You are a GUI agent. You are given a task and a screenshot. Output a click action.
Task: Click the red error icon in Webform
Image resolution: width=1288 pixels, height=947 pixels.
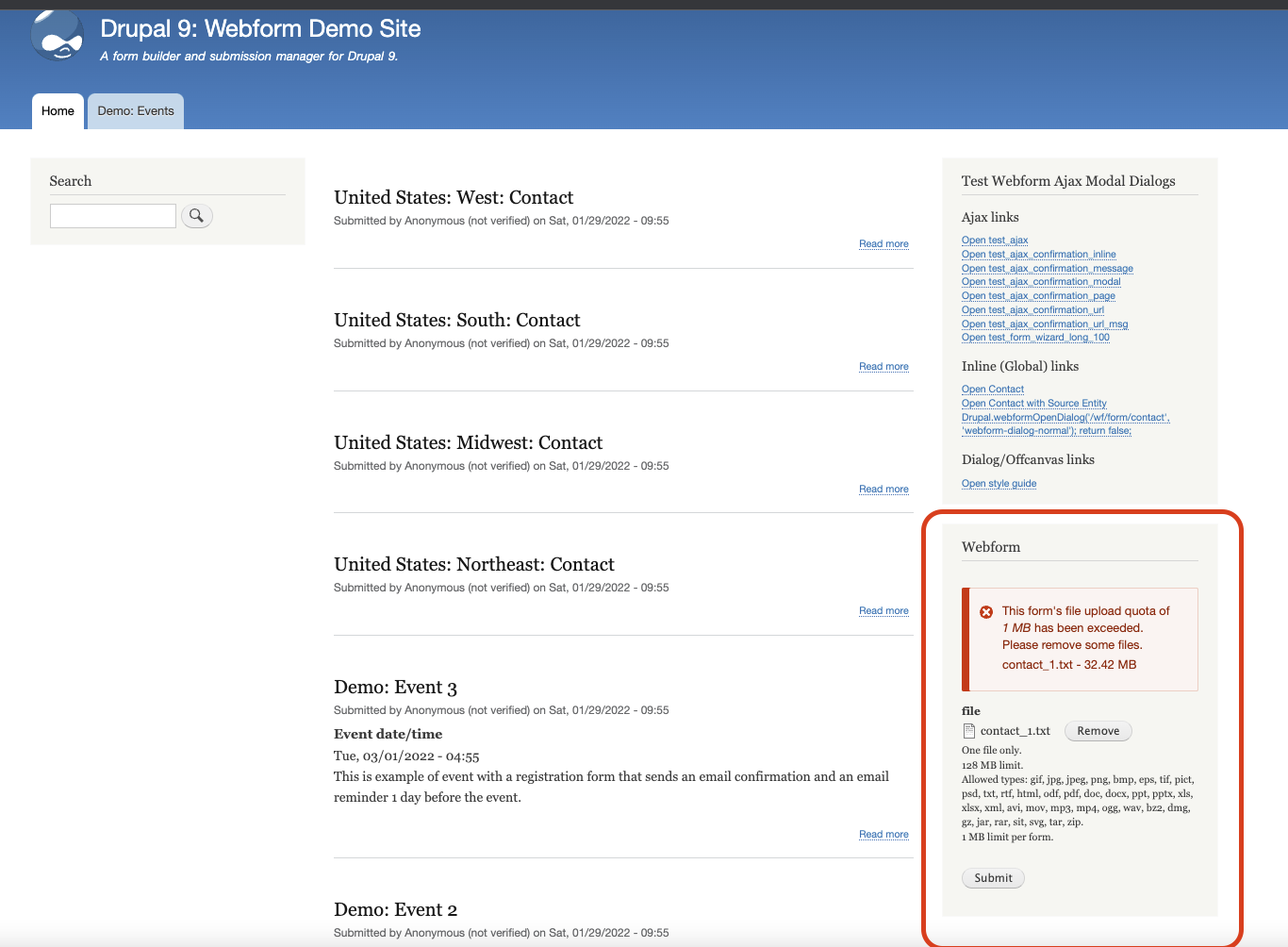986,612
